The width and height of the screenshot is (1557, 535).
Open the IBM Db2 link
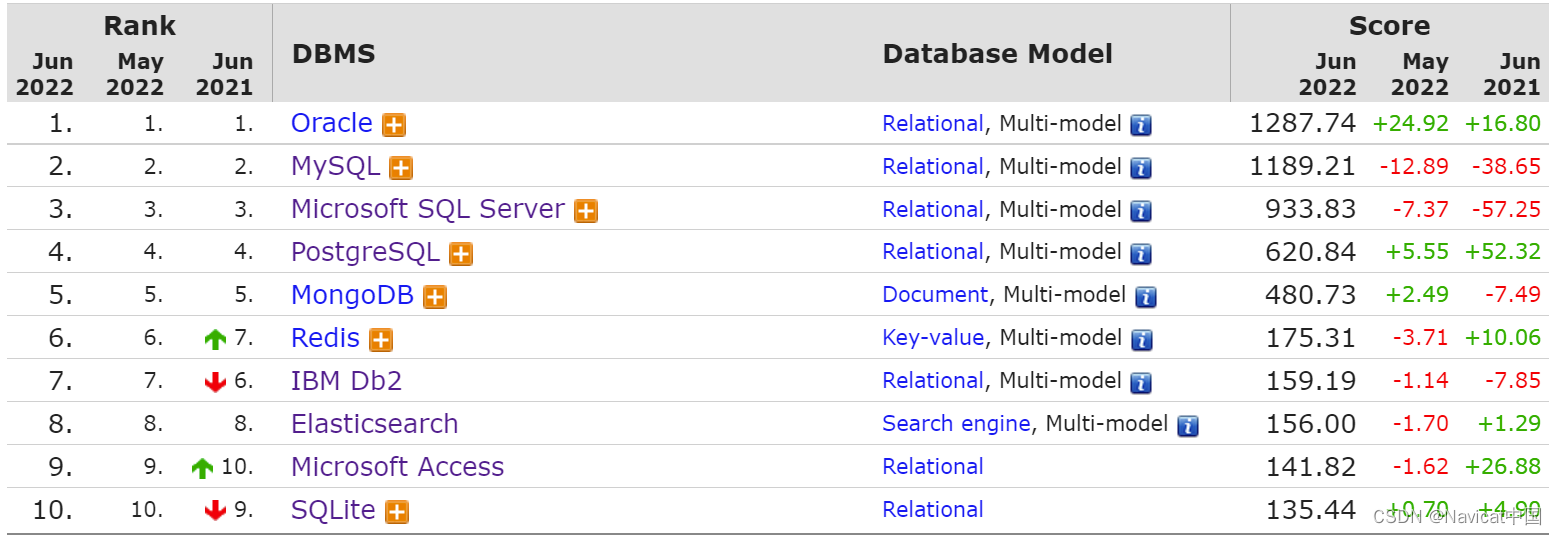[346, 381]
